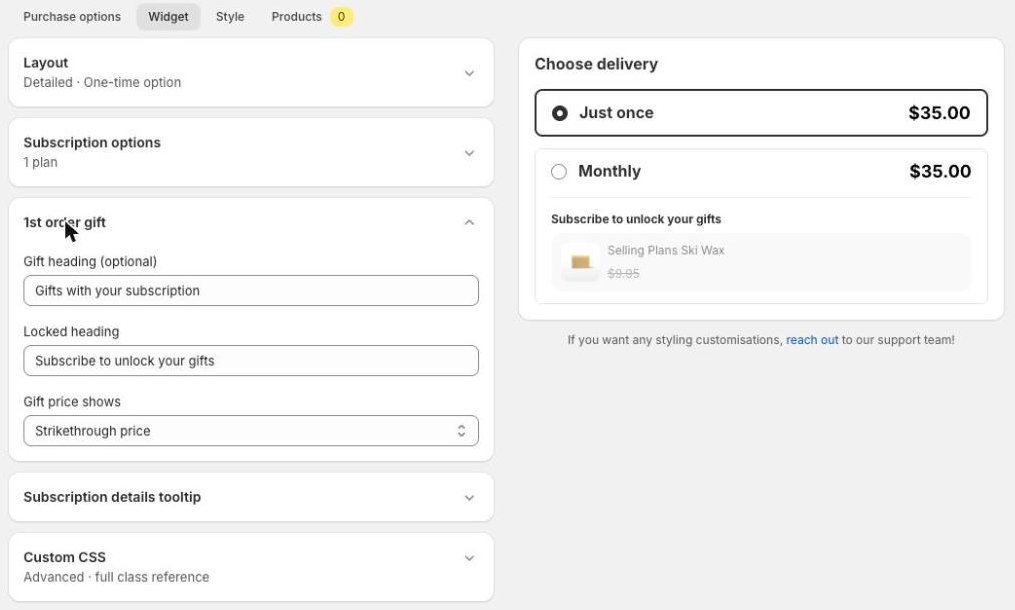The image size is (1015, 610).
Task: Select the Just once radio button
Action: click(560, 113)
